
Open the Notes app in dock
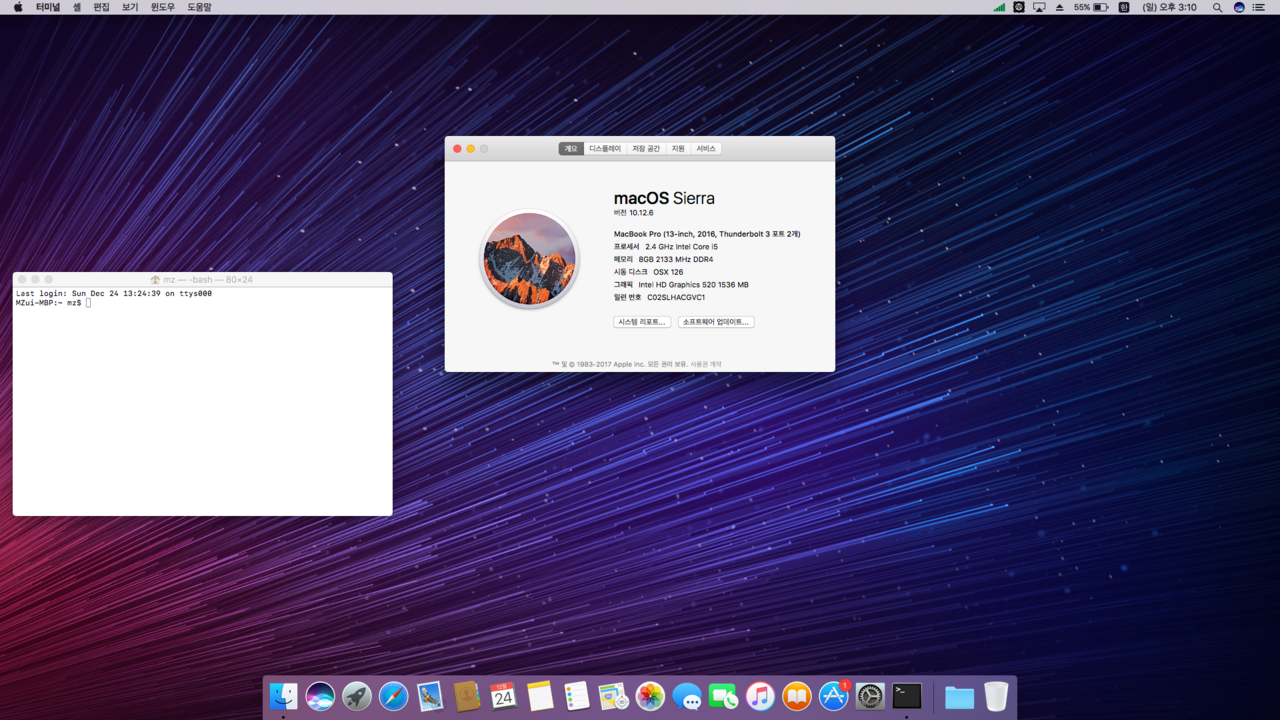(x=540, y=696)
